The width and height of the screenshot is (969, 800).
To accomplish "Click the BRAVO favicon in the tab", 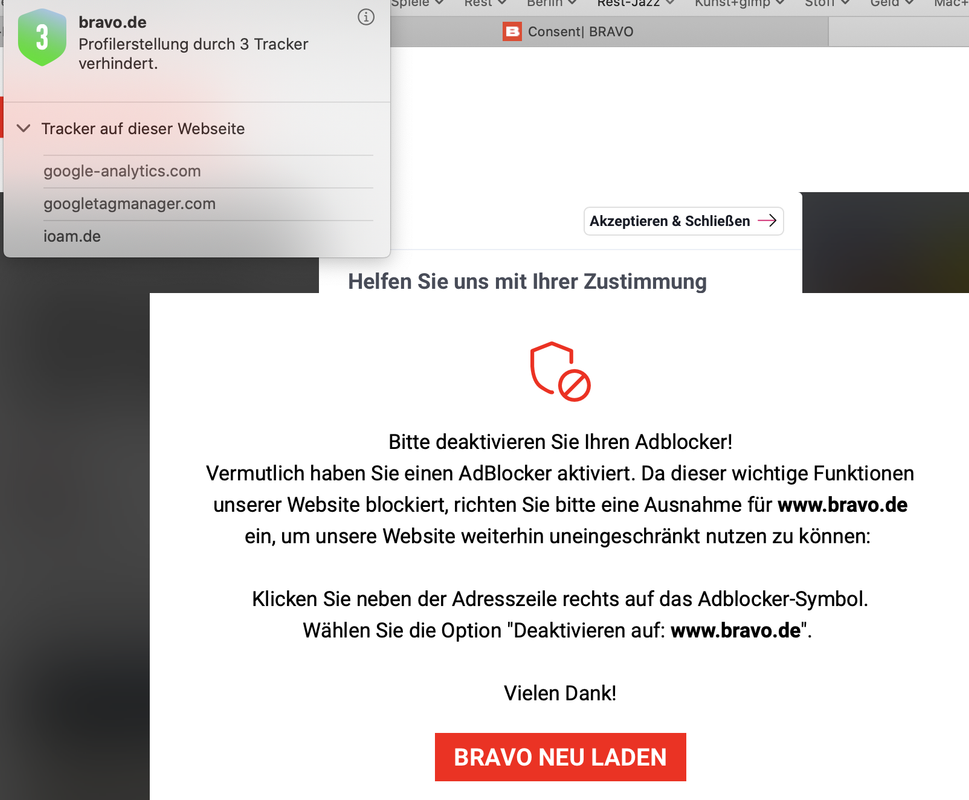I will click(512, 32).
